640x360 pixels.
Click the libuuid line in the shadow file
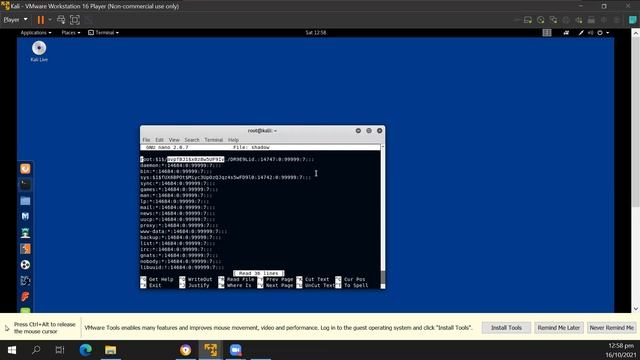[182, 267]
